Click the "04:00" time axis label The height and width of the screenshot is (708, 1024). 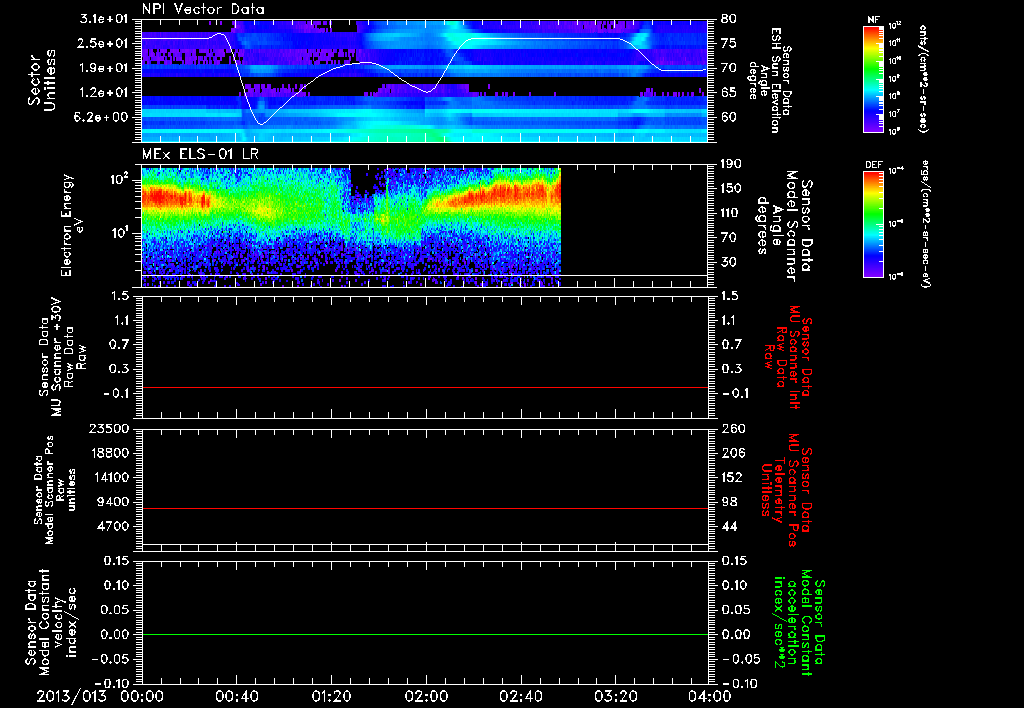click(710, 696)
